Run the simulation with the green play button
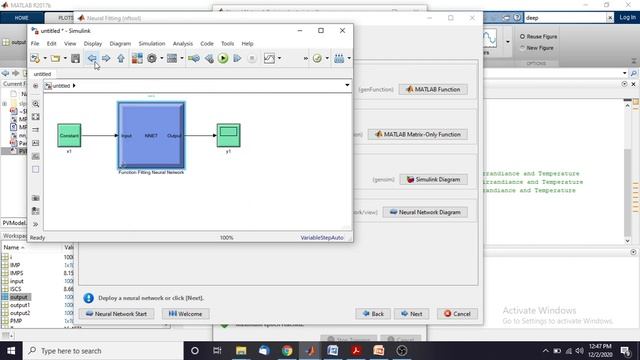The width and height of the screenshot is (640, 360). tap(223, 58)
